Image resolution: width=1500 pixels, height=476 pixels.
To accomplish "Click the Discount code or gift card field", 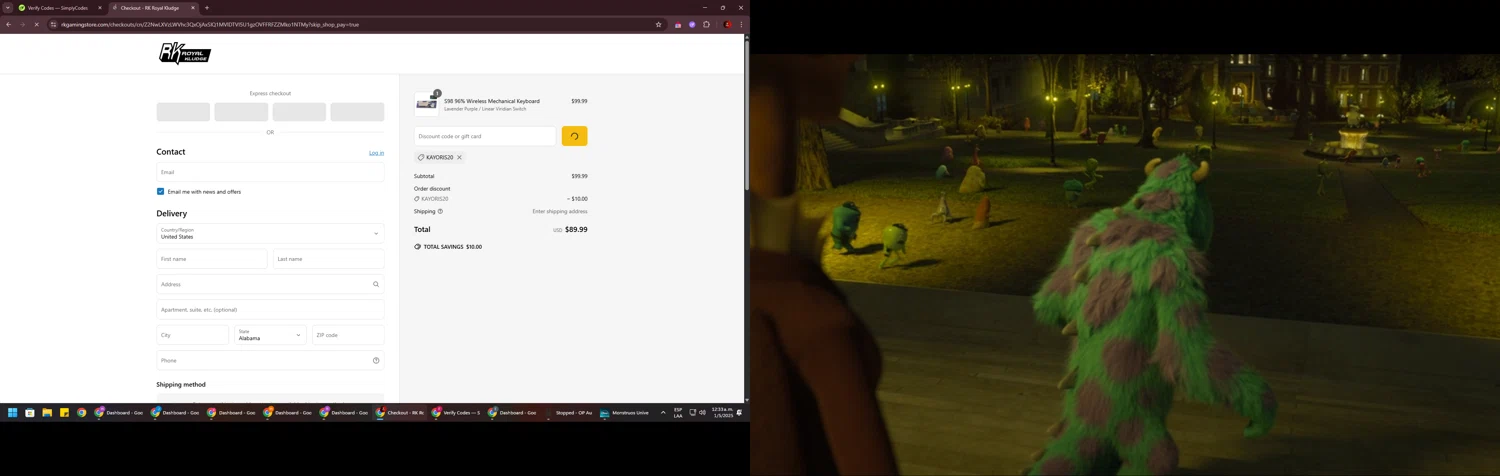I will [x=485, y=136].
